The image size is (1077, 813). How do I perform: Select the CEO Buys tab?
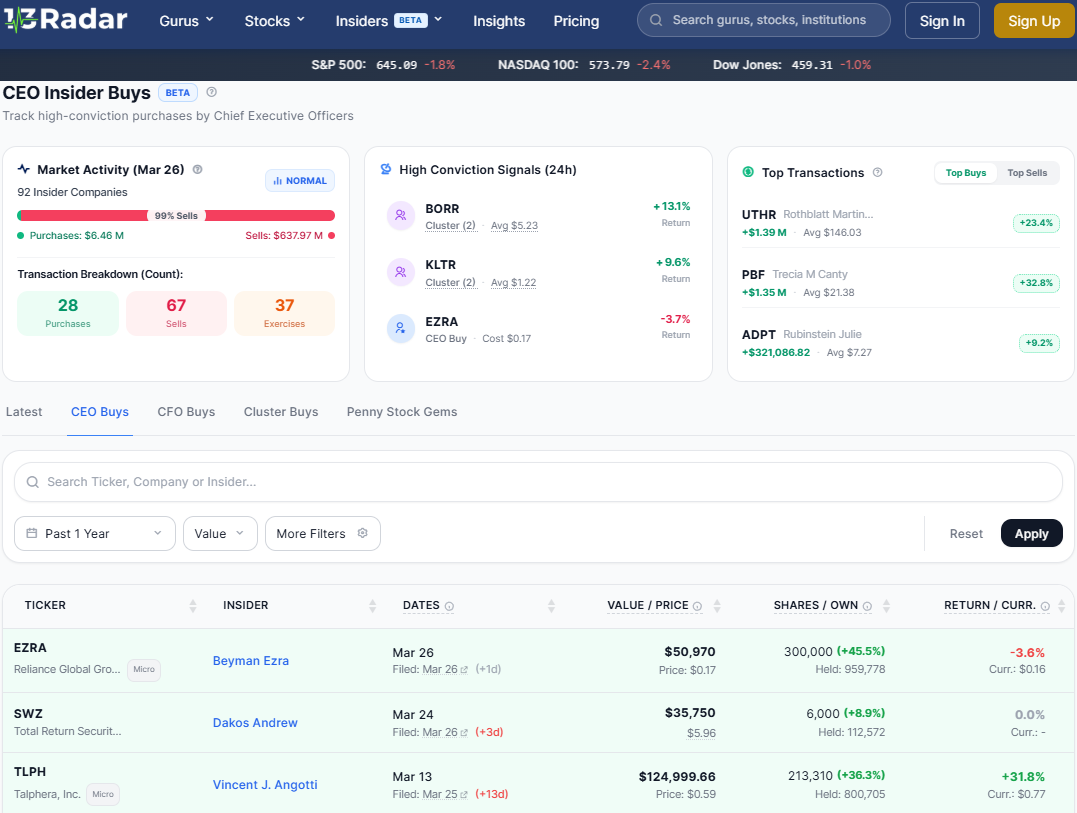click(x=100, y=412)
